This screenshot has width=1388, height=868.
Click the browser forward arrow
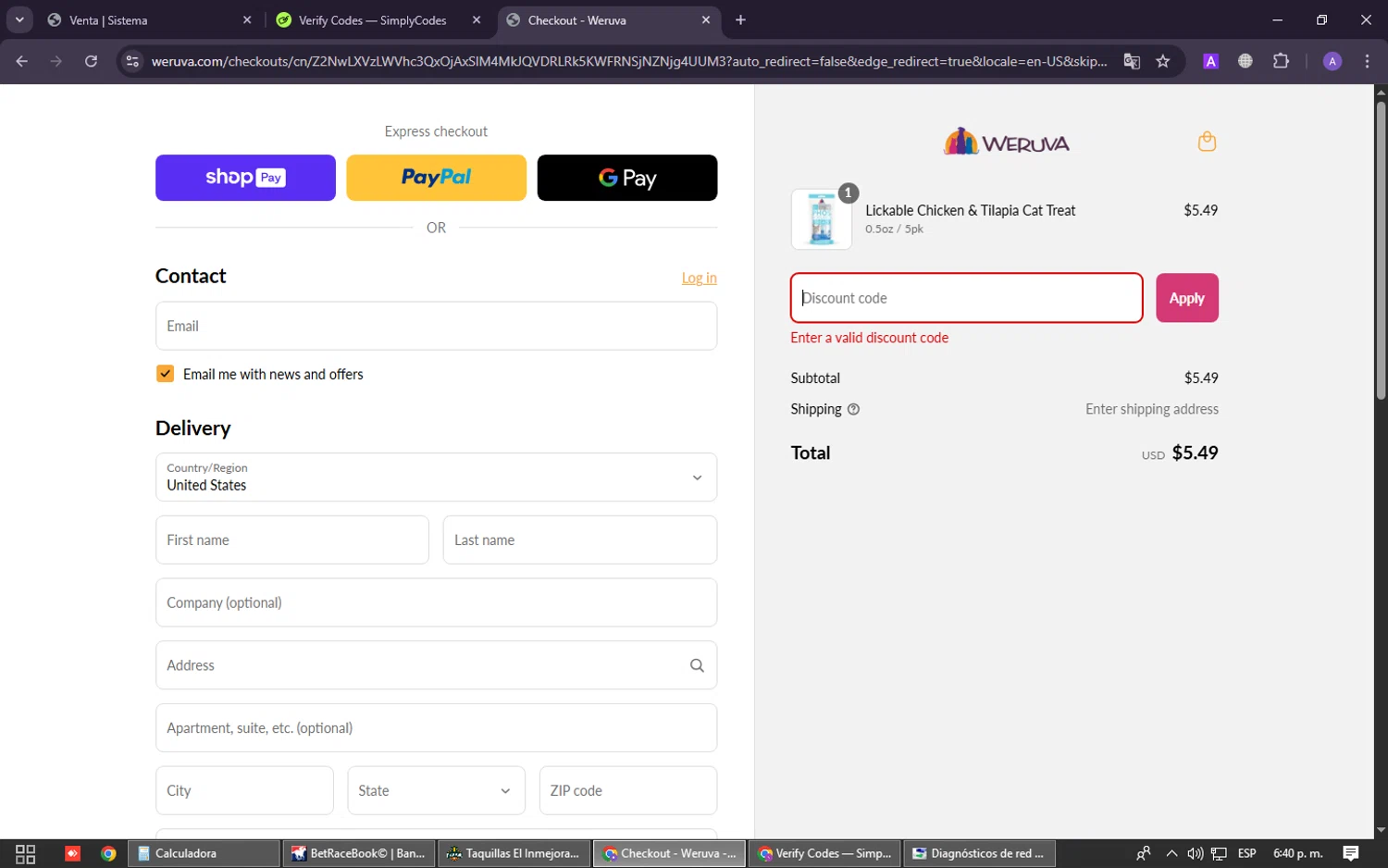pyautogui.click(x=56, y=61)
